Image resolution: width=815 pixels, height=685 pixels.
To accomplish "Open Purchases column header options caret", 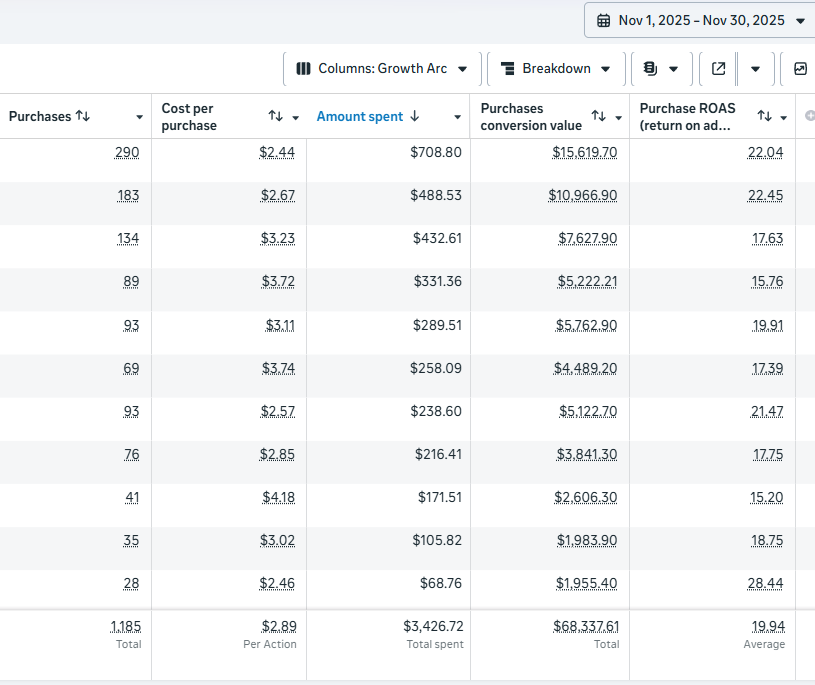I will pos(140,117).
